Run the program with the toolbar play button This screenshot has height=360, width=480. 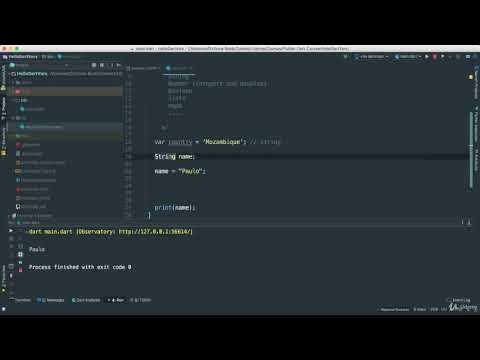[x=427, y=57]
